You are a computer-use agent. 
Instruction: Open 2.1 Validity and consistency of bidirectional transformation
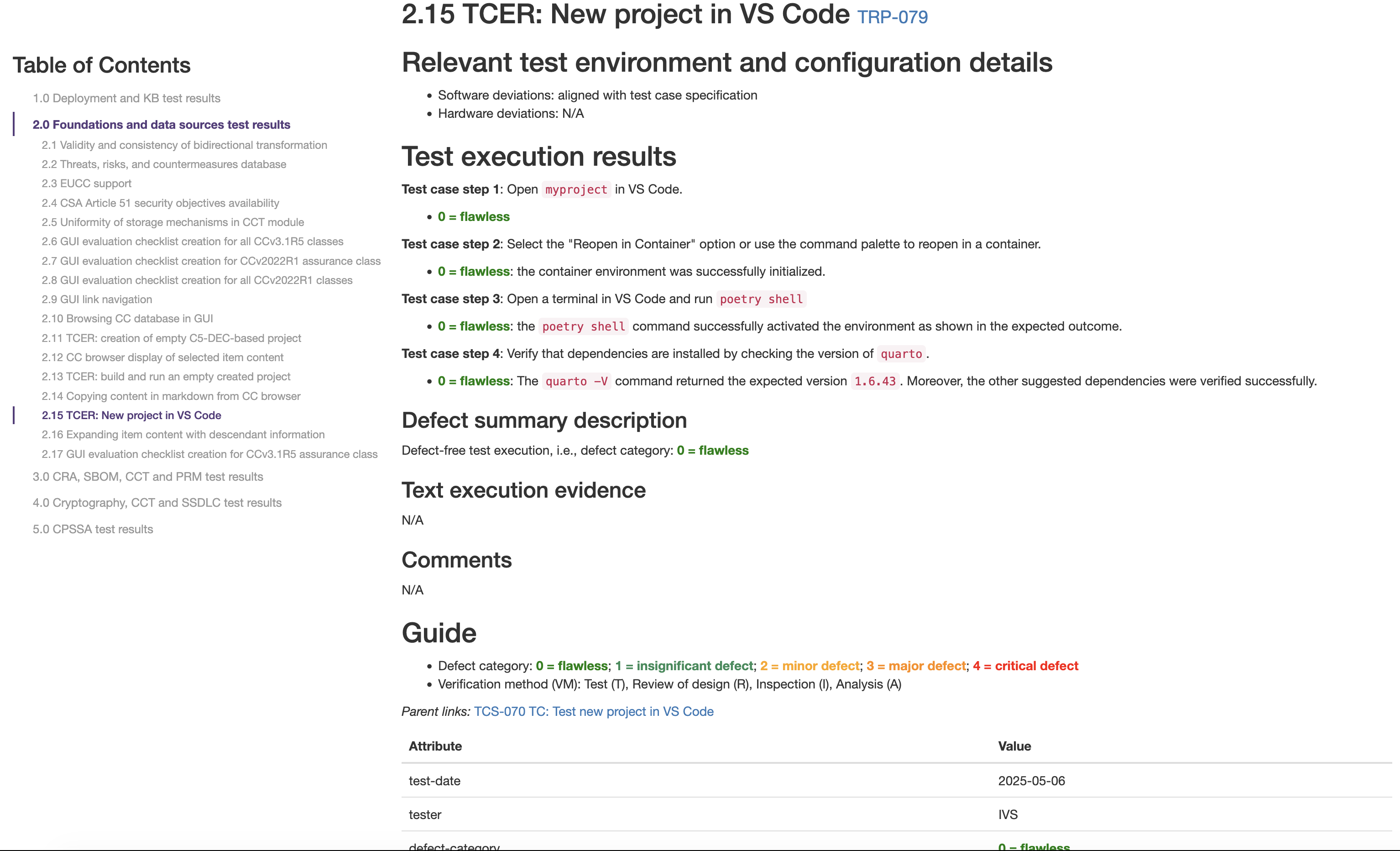[x=185, y=145]
